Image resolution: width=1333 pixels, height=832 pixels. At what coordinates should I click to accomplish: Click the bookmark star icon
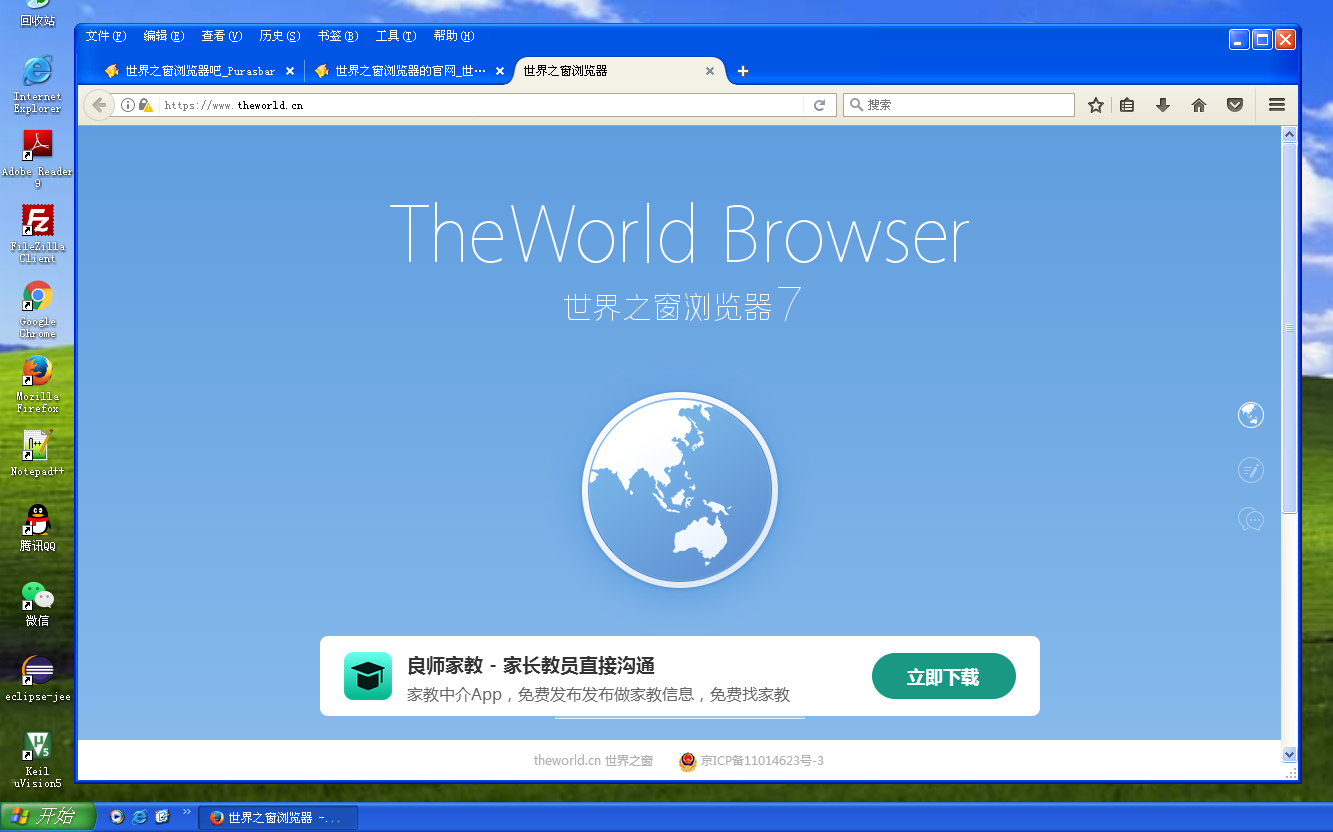pyautogui.click(x=1096, y=105)
